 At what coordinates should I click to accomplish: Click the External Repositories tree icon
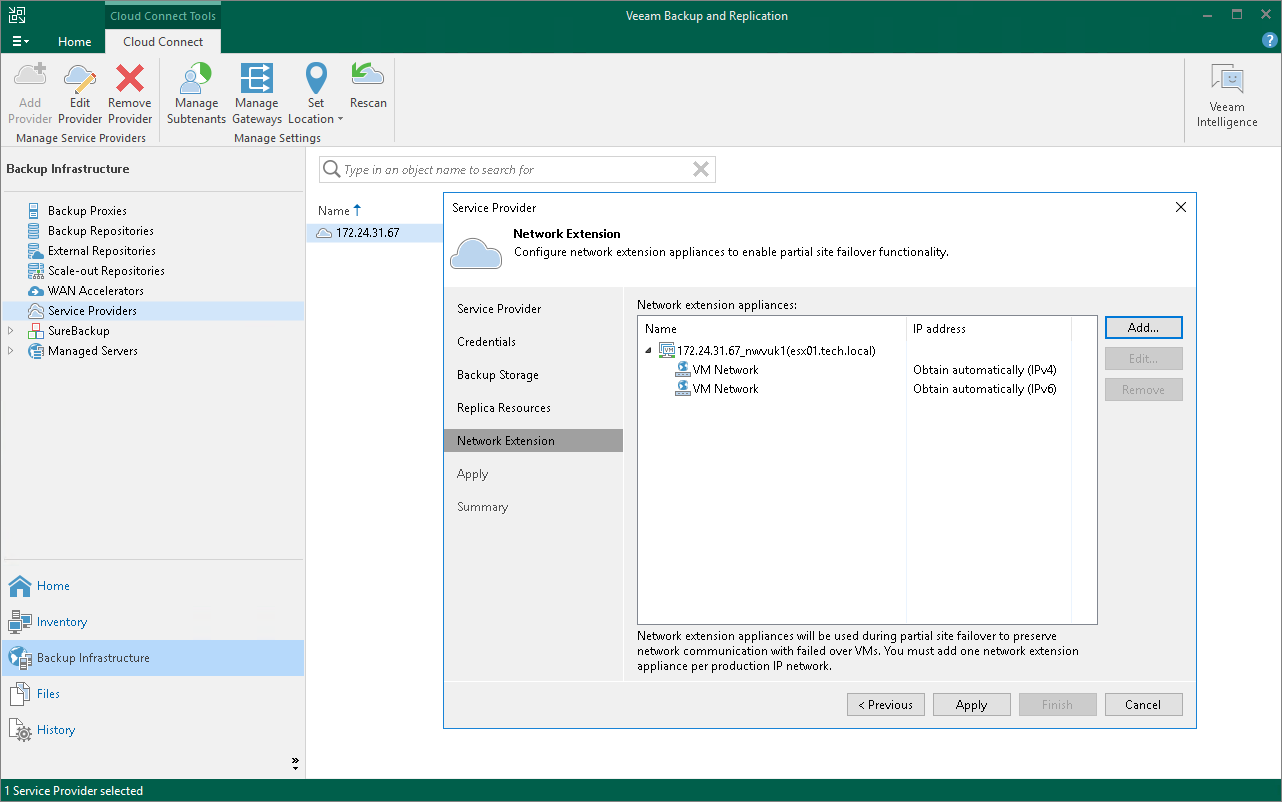36,251
